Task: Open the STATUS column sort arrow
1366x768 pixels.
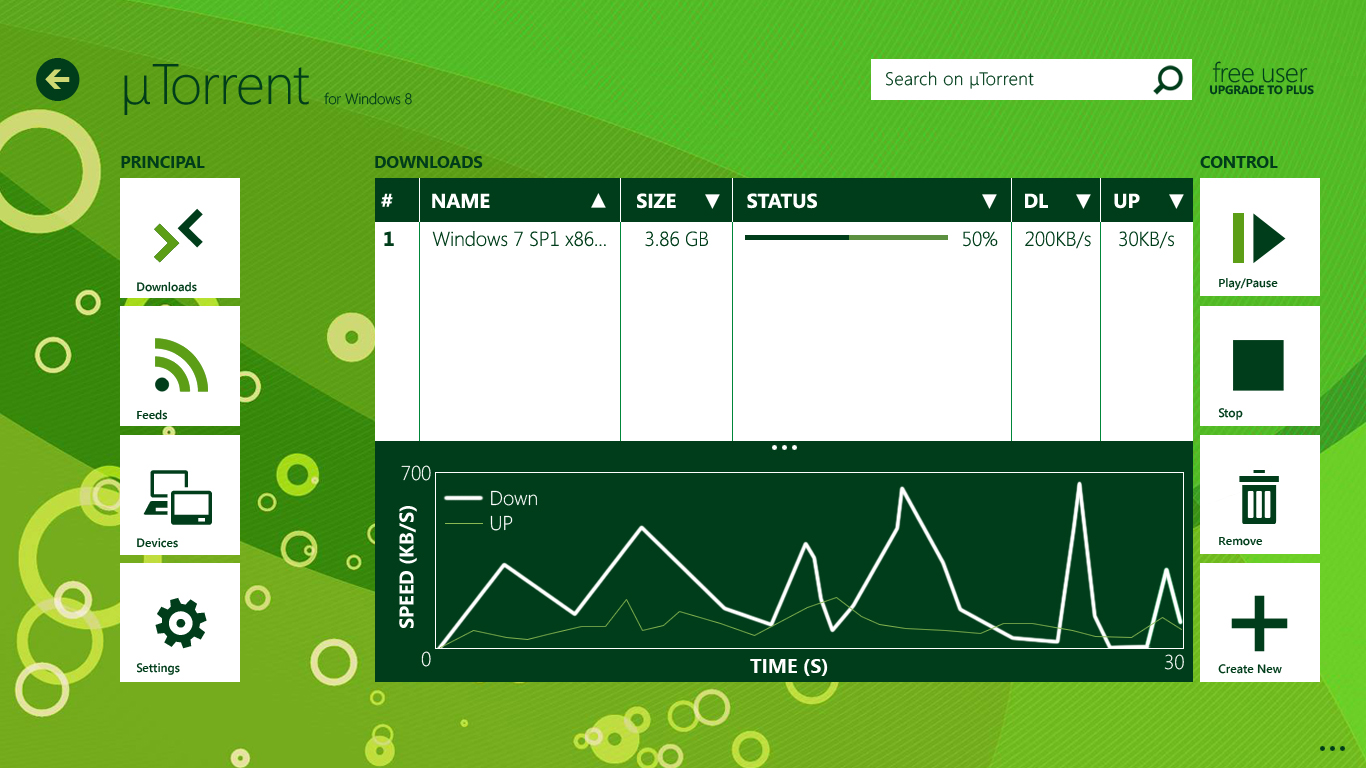Action: pyautogui.click(x=989, y=201)
